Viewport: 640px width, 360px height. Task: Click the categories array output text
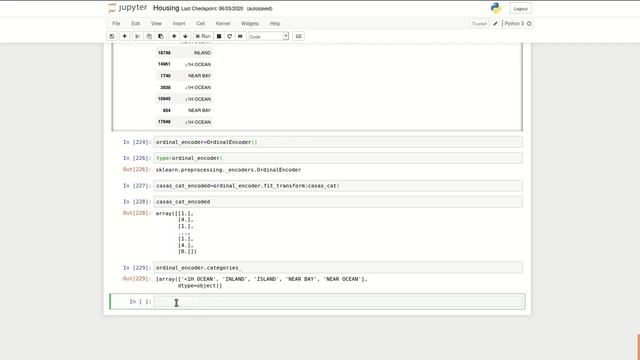[x=261, y=282]
